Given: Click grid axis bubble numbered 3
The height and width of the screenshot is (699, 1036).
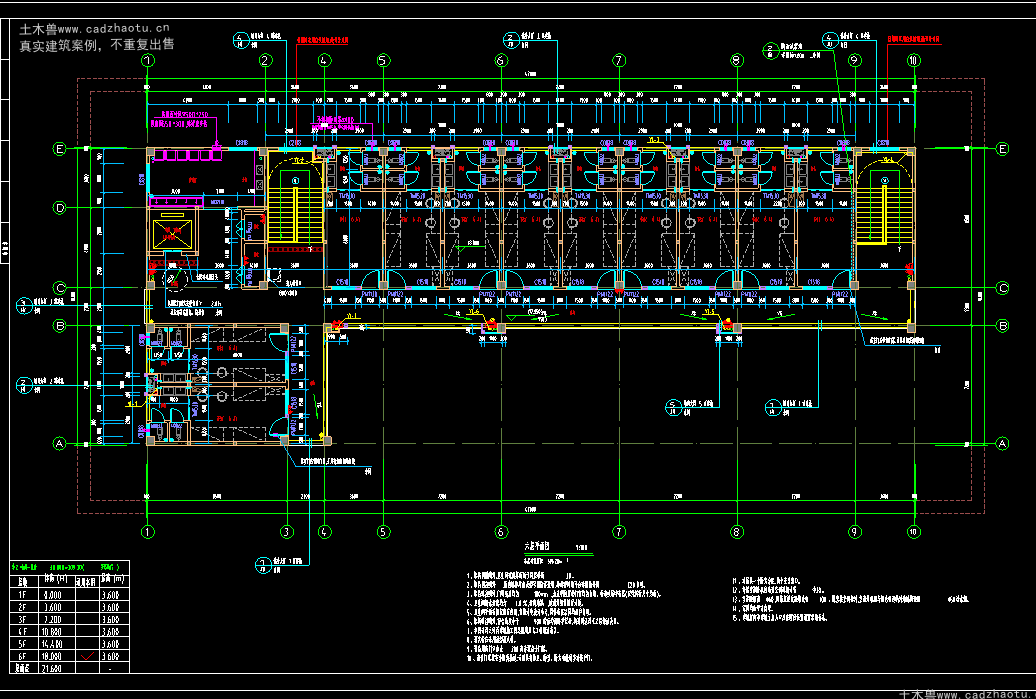Looking at the screenshot, I should coord(286,531).
